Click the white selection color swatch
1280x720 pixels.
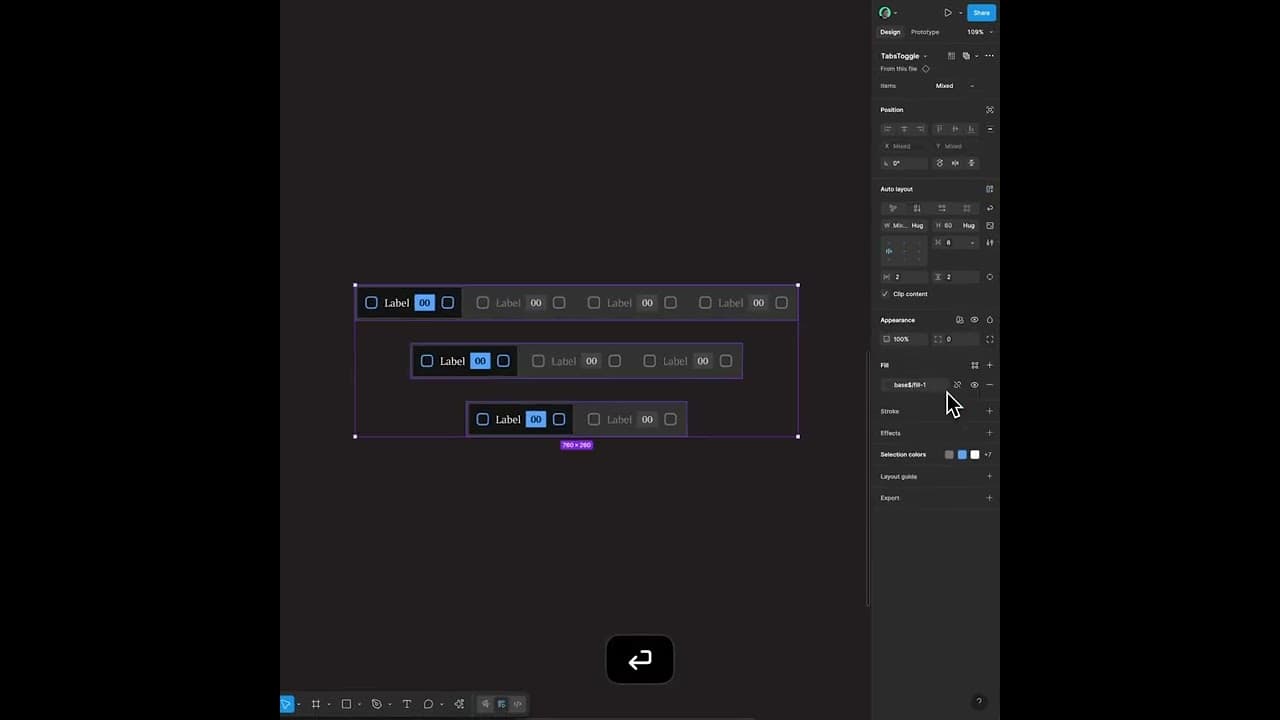click(x=975, y=455)
